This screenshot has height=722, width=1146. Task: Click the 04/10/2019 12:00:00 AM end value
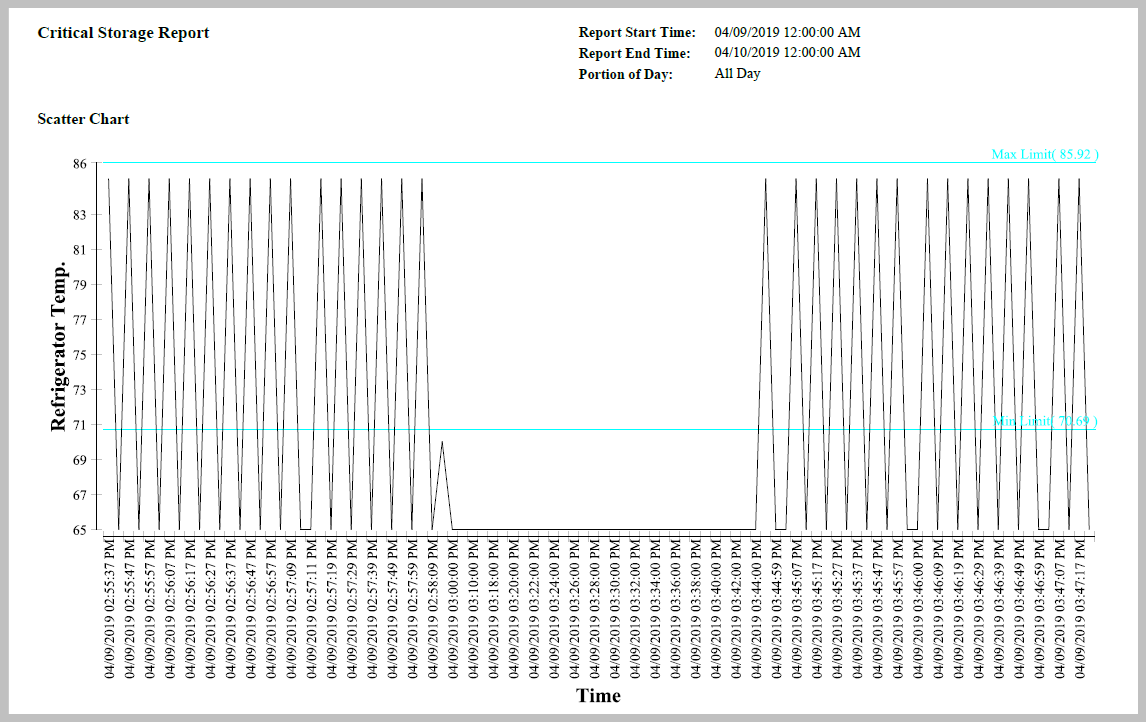pyautogui.click(x=787, y=53)
